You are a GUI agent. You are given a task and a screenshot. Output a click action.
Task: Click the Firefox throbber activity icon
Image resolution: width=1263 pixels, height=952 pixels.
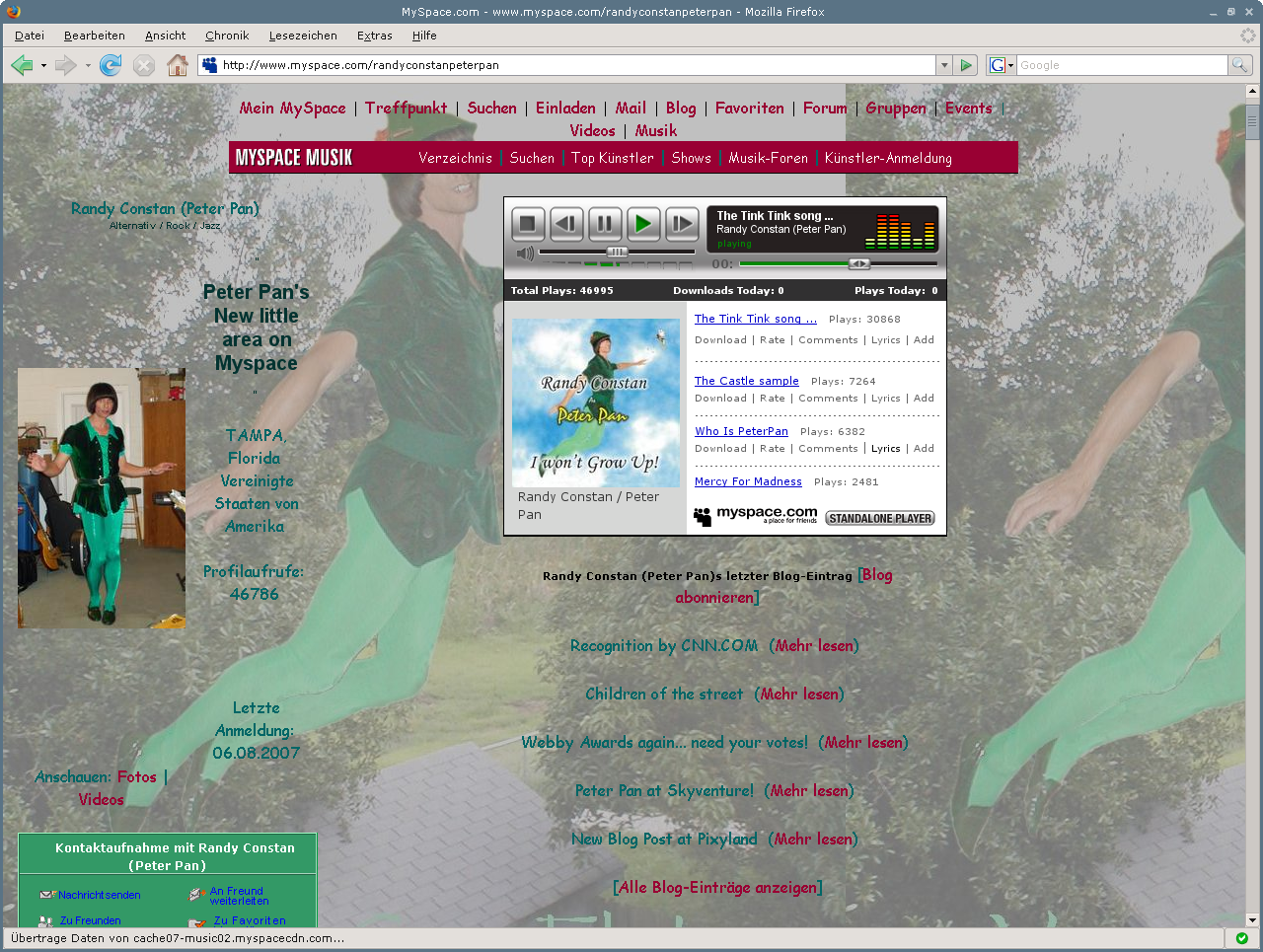pyautogui.click(x=1248, y=36)
